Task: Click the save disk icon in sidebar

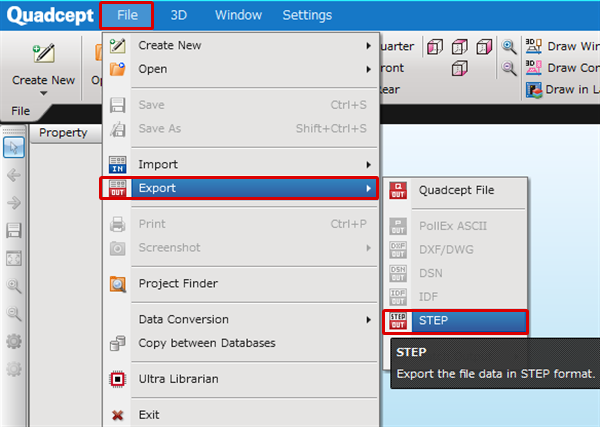Action: (x=14, y=230)
